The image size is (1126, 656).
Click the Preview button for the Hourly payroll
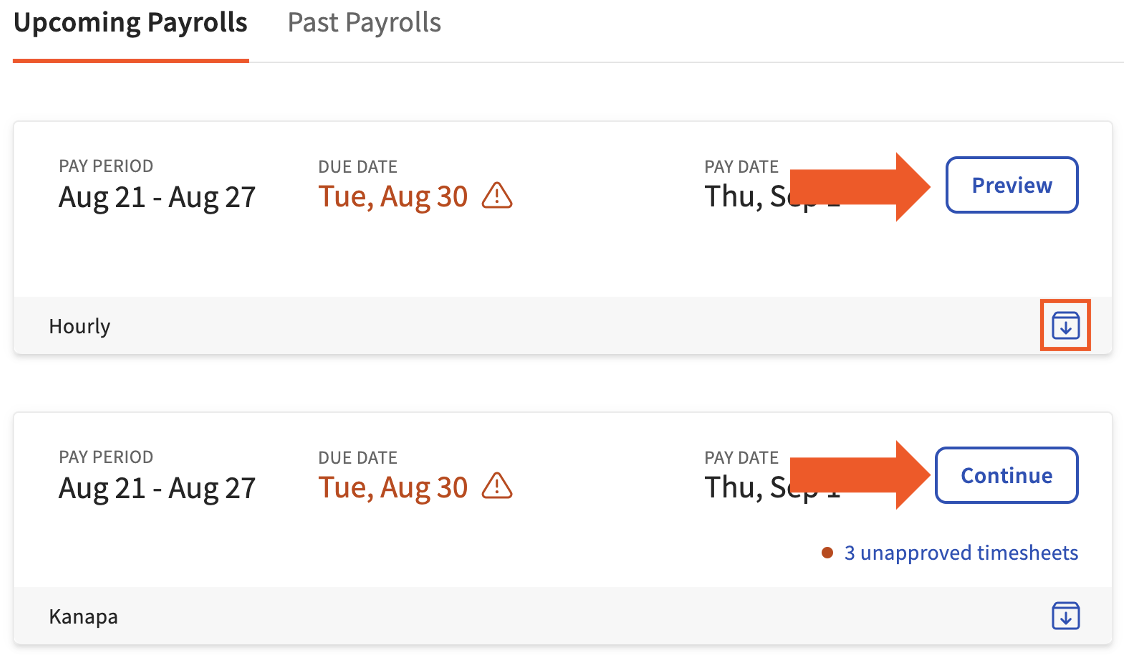1011,185
